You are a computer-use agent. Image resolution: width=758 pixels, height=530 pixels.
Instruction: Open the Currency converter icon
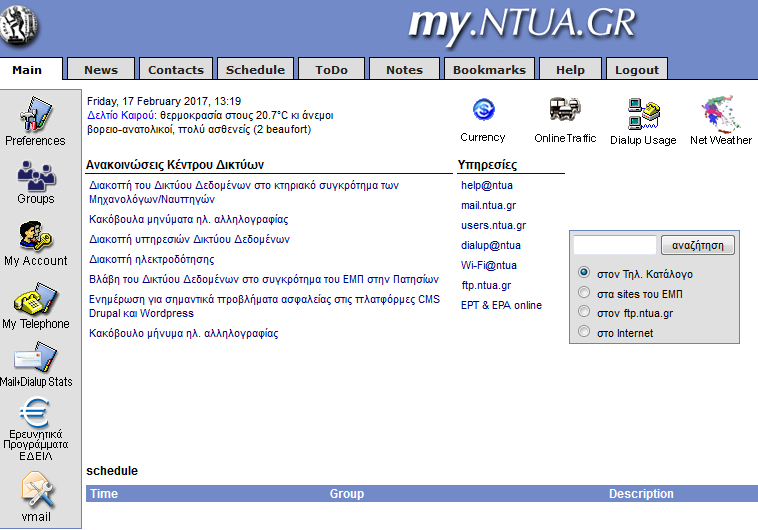(483, 110)
